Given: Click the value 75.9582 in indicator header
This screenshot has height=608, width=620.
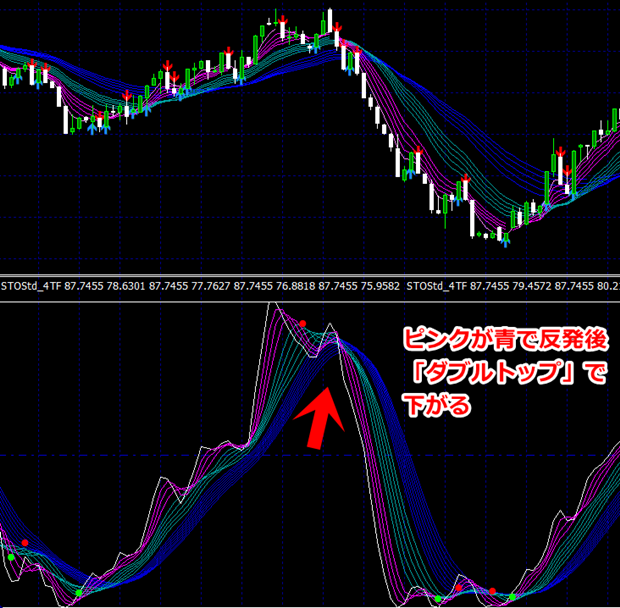Looking at the screenshot, I should tap(380, 286).
